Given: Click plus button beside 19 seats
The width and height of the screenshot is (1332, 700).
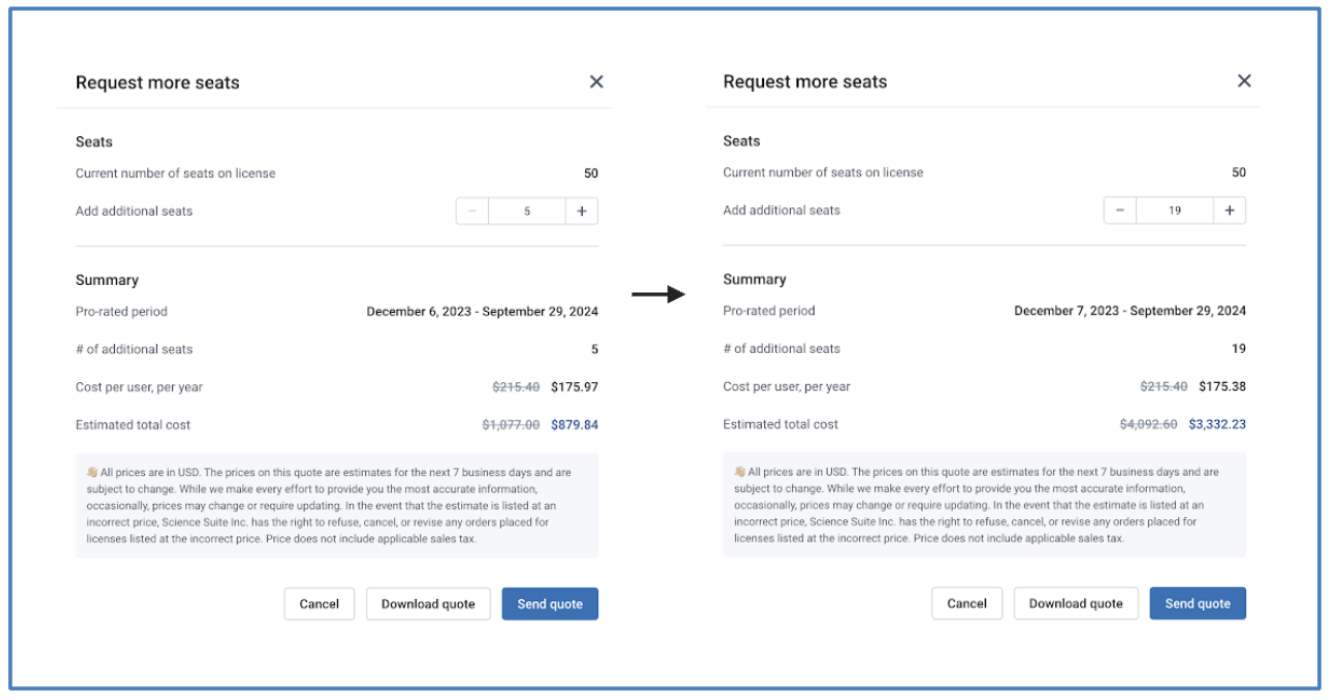Looking at the screenshot, I should click(1230, 210).
